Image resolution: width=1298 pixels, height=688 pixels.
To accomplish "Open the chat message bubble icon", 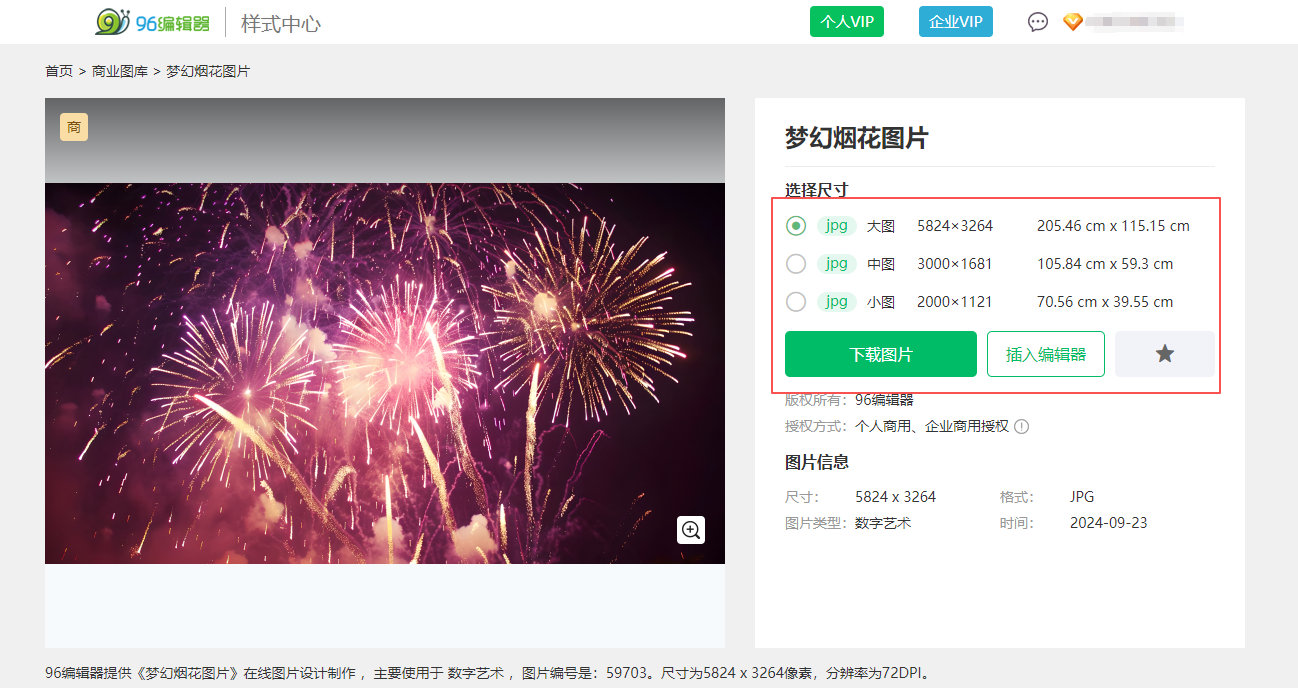I will 1038,22.
